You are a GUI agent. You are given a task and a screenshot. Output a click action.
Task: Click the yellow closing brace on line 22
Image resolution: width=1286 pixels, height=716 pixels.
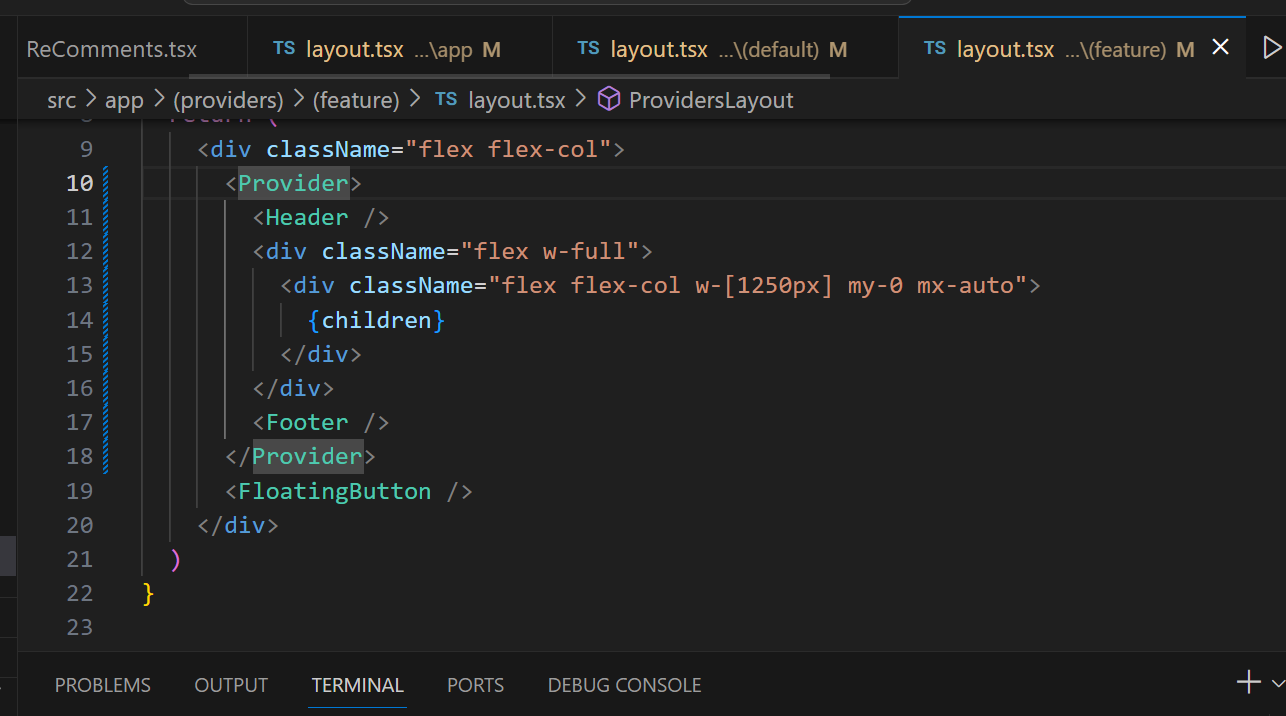149,593
